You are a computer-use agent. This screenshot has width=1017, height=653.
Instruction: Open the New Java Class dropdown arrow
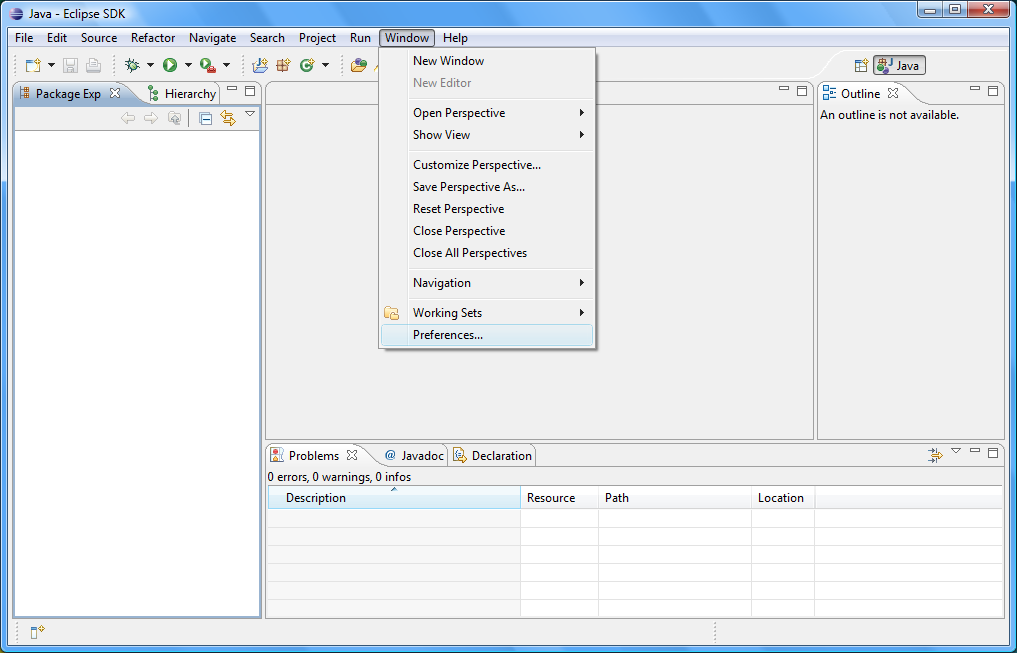click(x=325, y=65)
